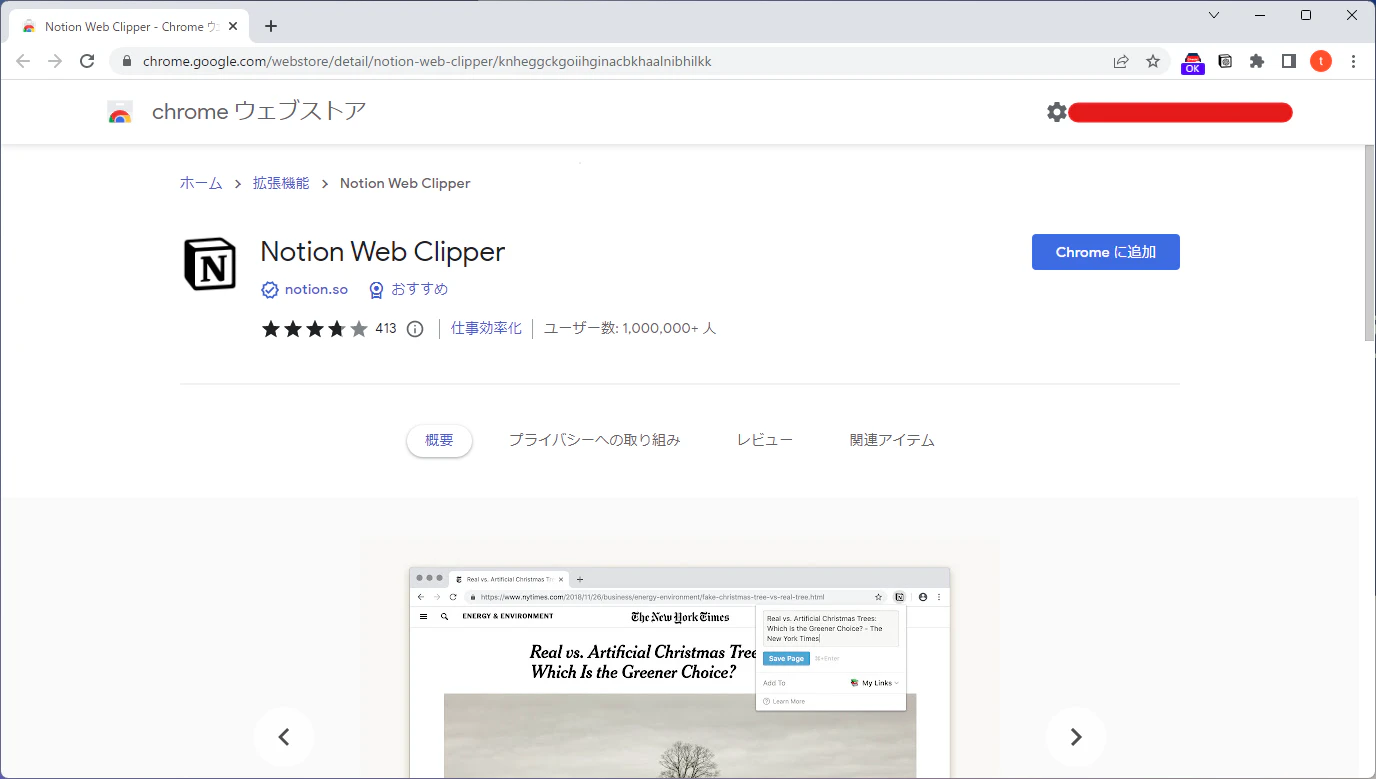
Task: Open the 関連アイテム tab
Action: (x=892, y=440)
